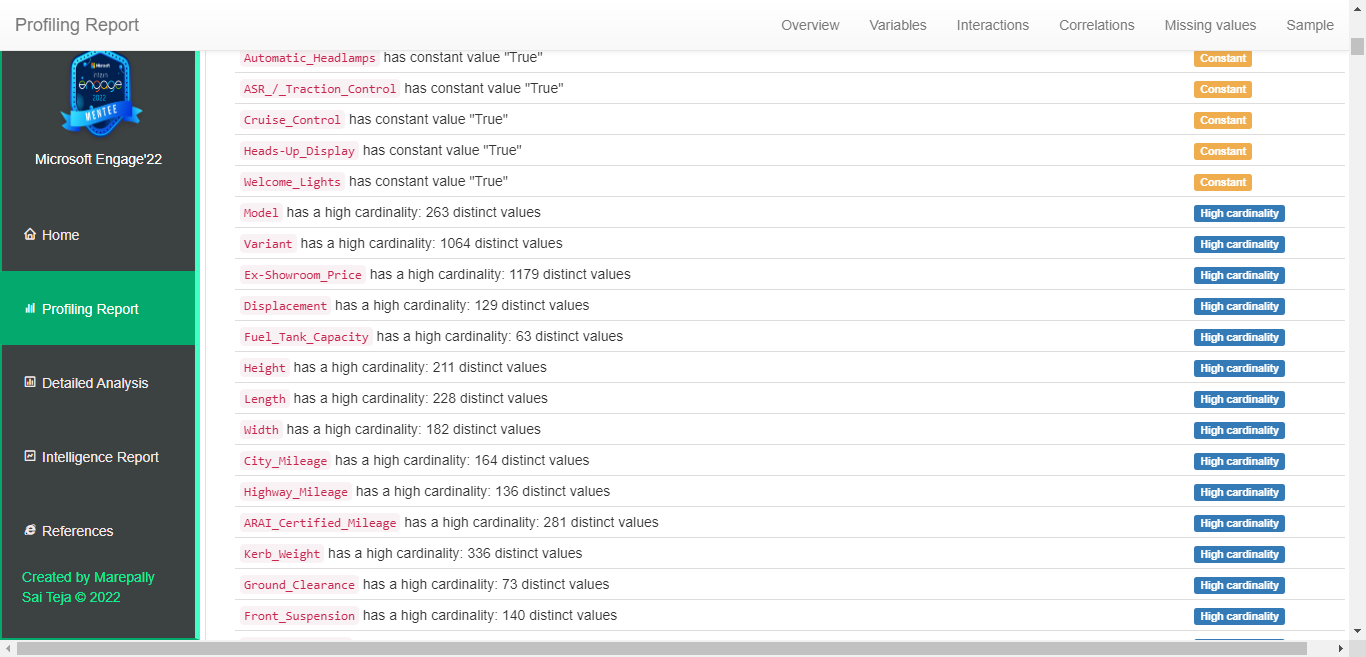
Task: Click the Constant badge for Automatic_Headlamps
Action: click(x=1222, y=58)
